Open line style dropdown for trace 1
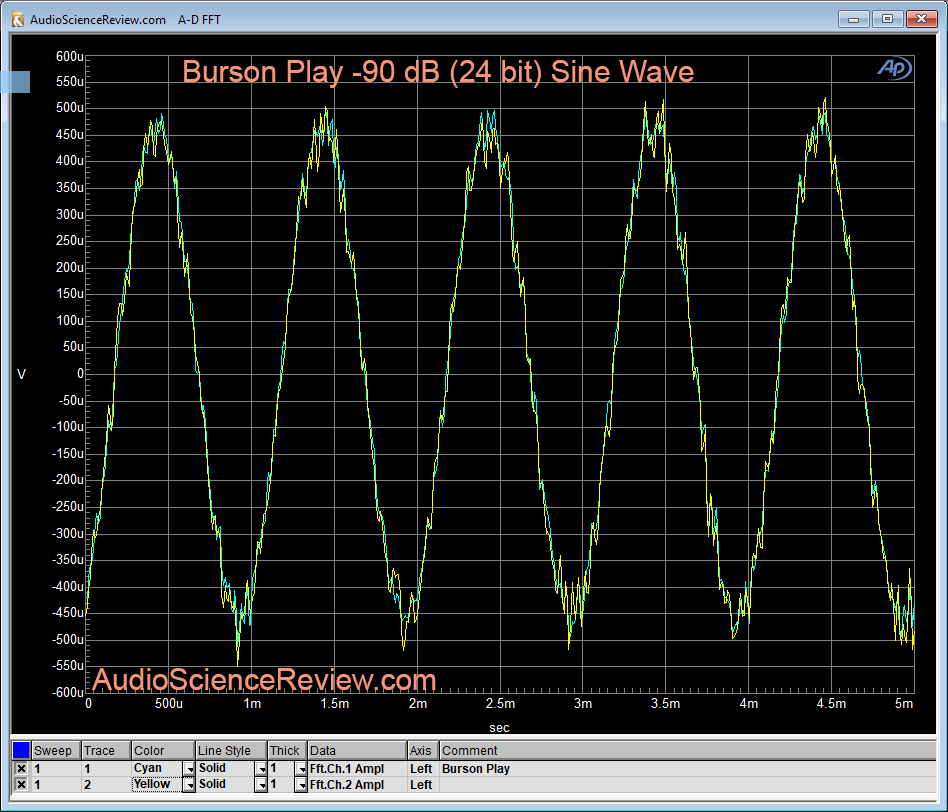 pos(261,768)
